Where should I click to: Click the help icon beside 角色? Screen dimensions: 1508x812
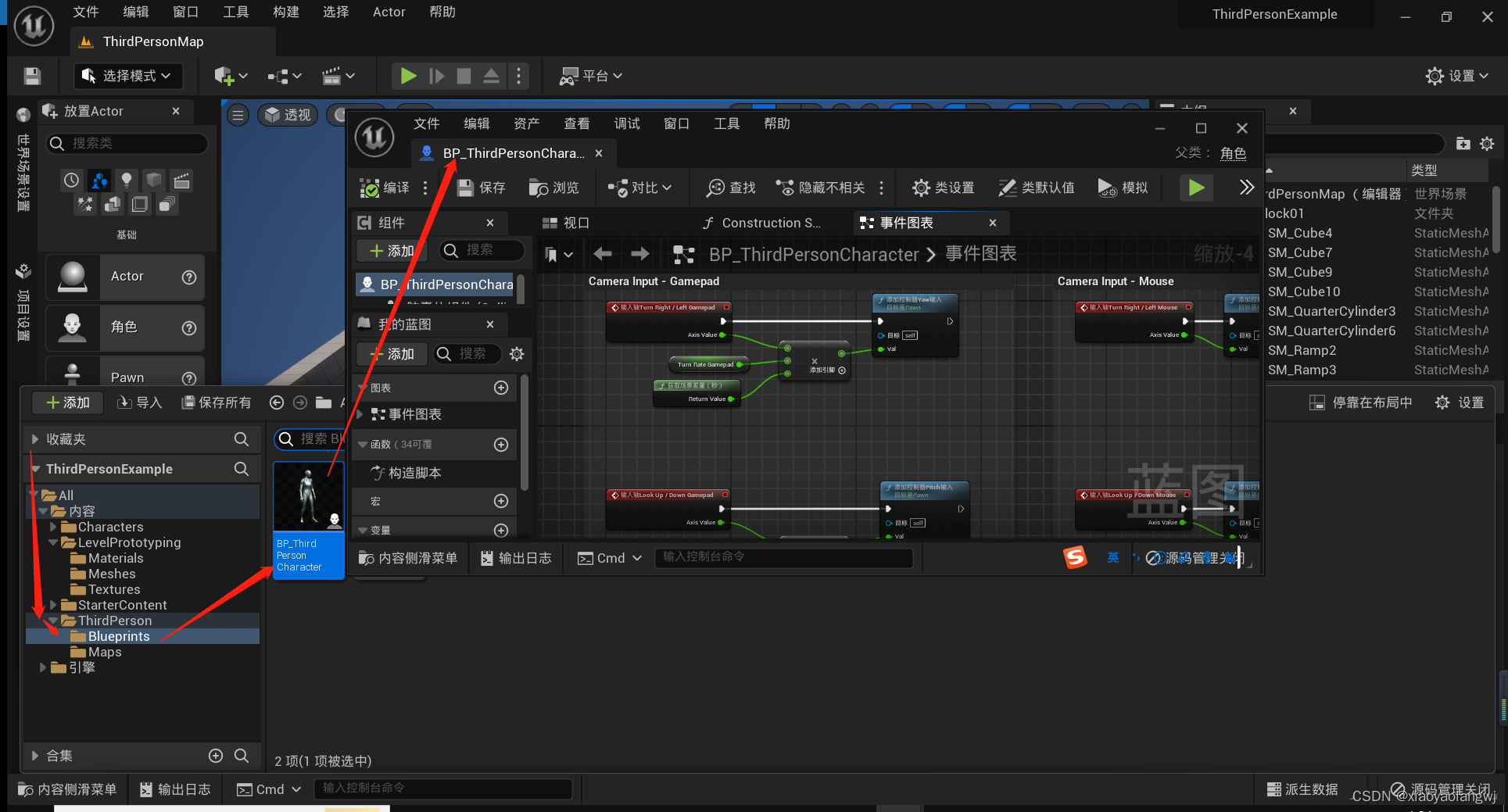click(189, 327)
